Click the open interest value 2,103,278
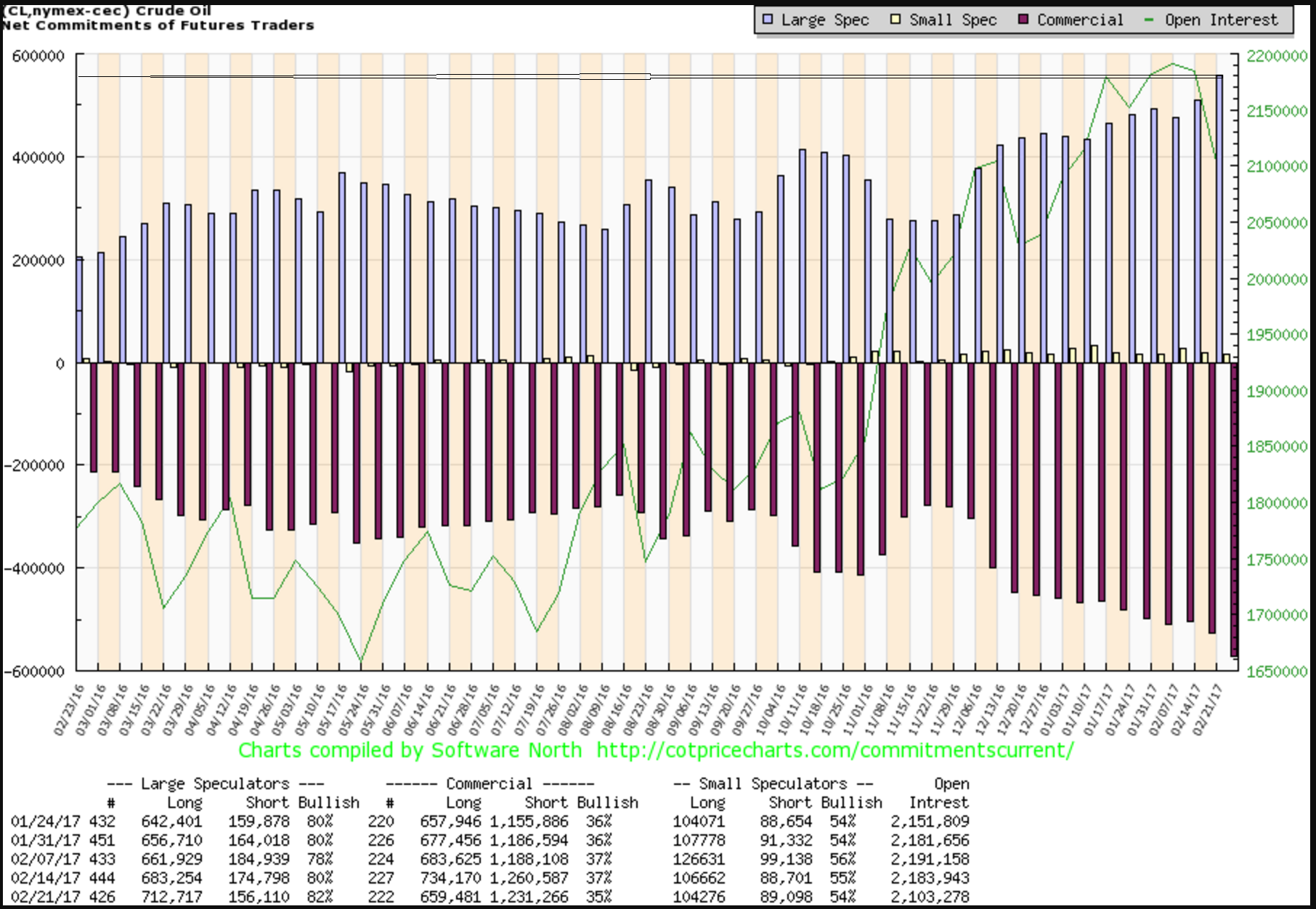1316x909 pixels. point(930,897)
